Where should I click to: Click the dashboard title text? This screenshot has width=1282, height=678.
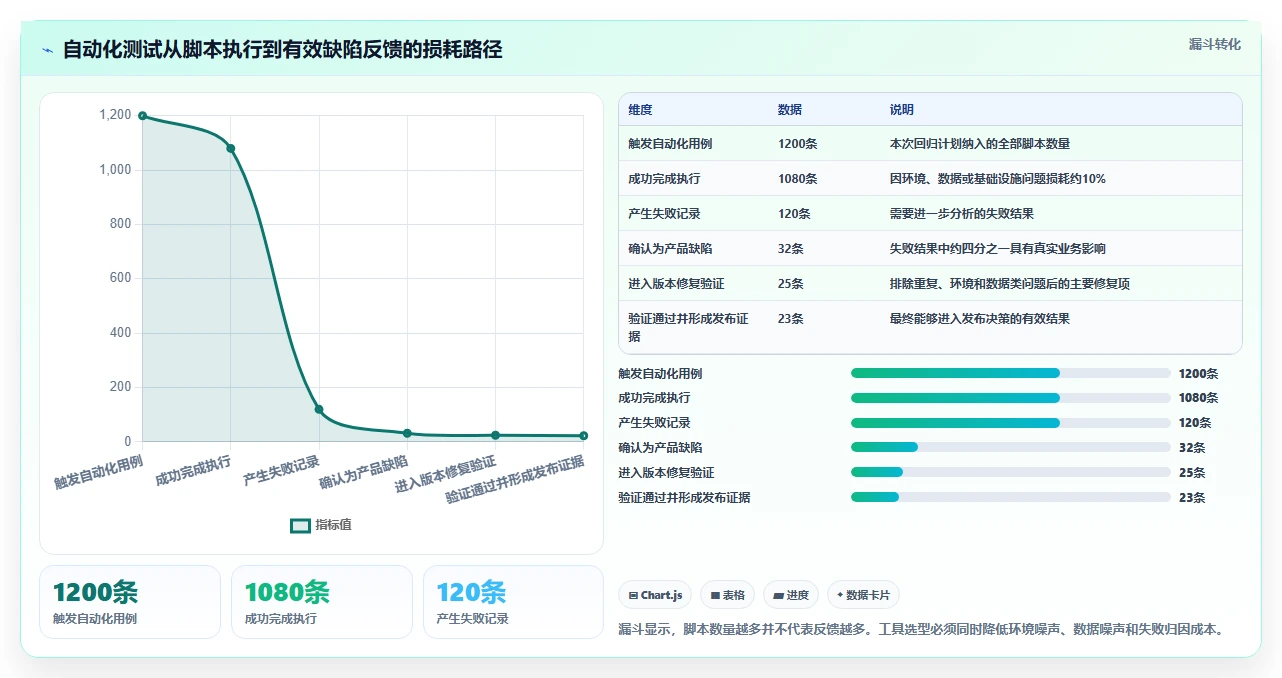click(282, 49)
